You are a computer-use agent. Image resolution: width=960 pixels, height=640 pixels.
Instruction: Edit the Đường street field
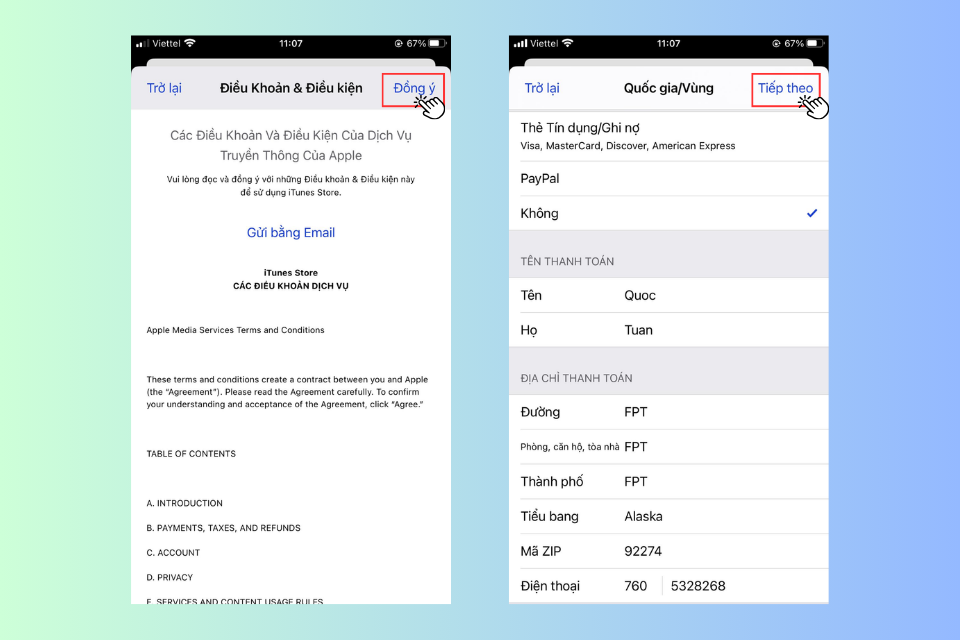669,412
